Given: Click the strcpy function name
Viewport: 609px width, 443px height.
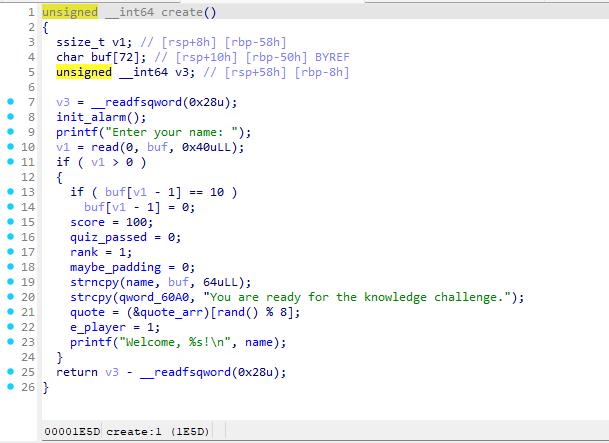Looking at the screenshot, I should 91,297.
